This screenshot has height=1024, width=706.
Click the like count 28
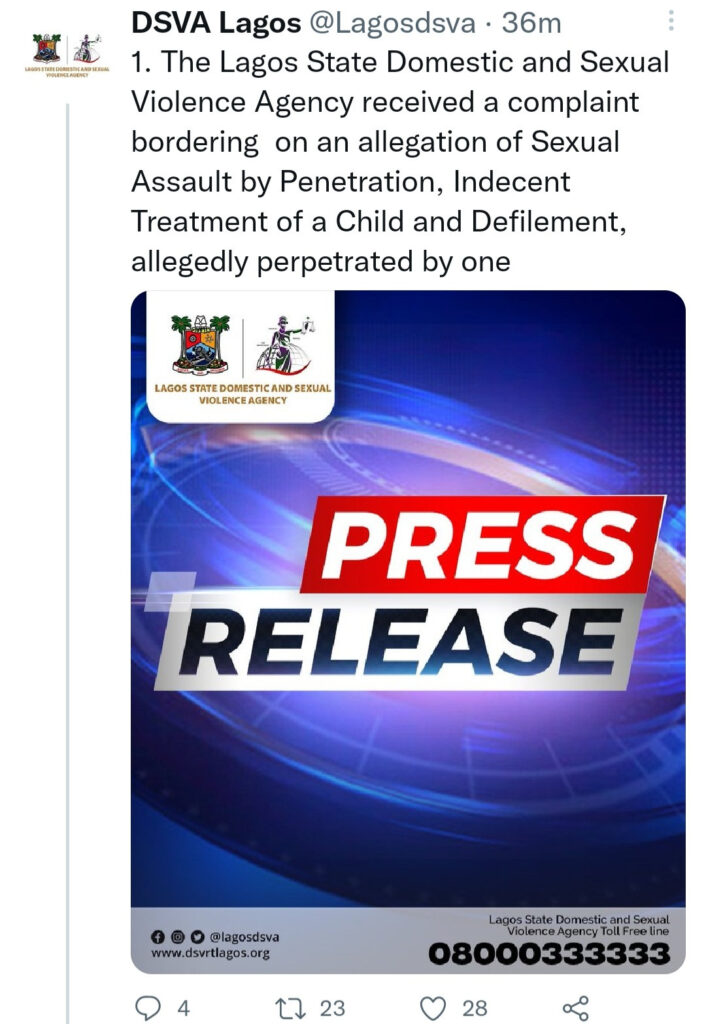tap(475, 1008)
